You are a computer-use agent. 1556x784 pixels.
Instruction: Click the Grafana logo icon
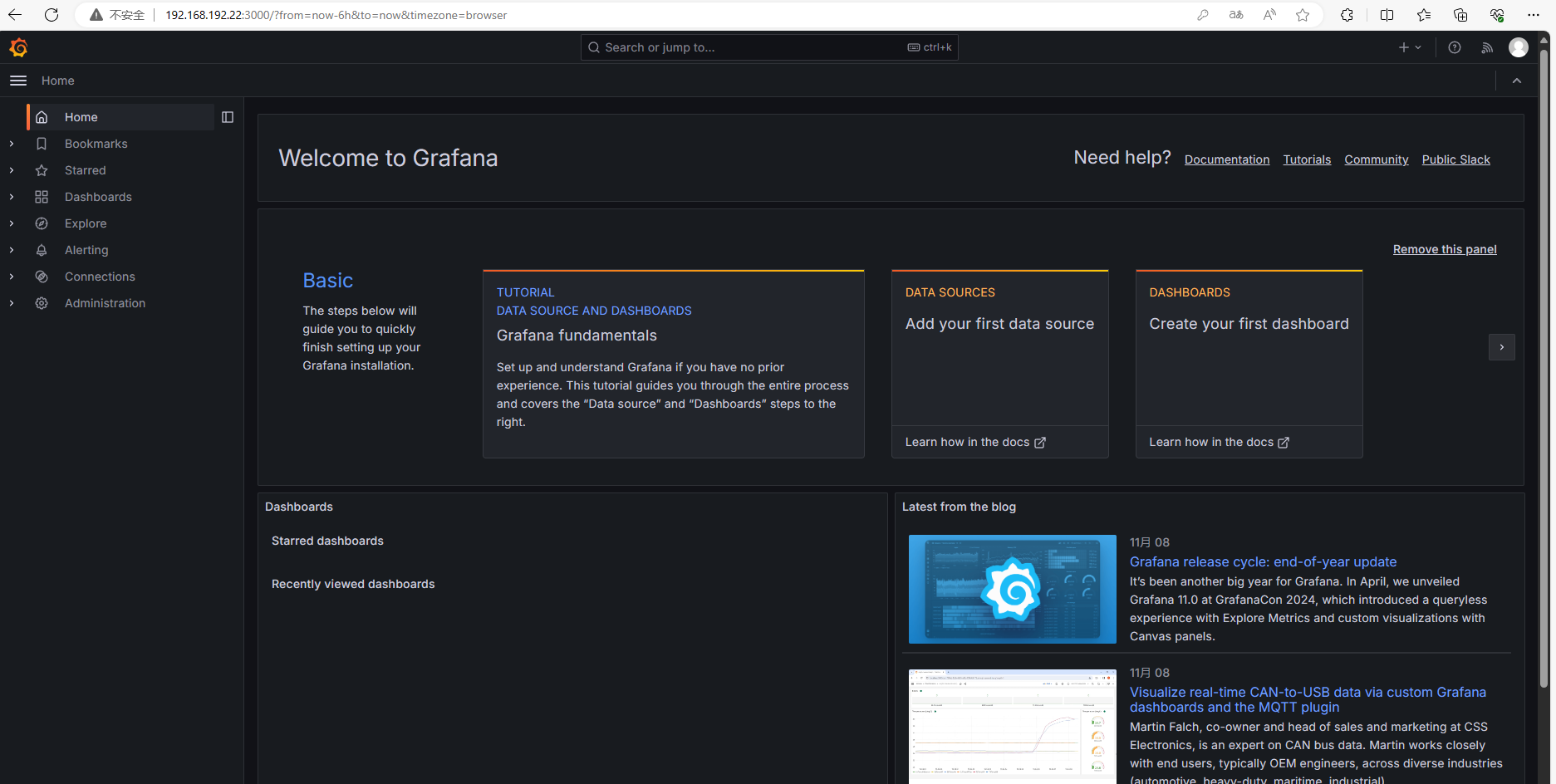click(18, 47)
